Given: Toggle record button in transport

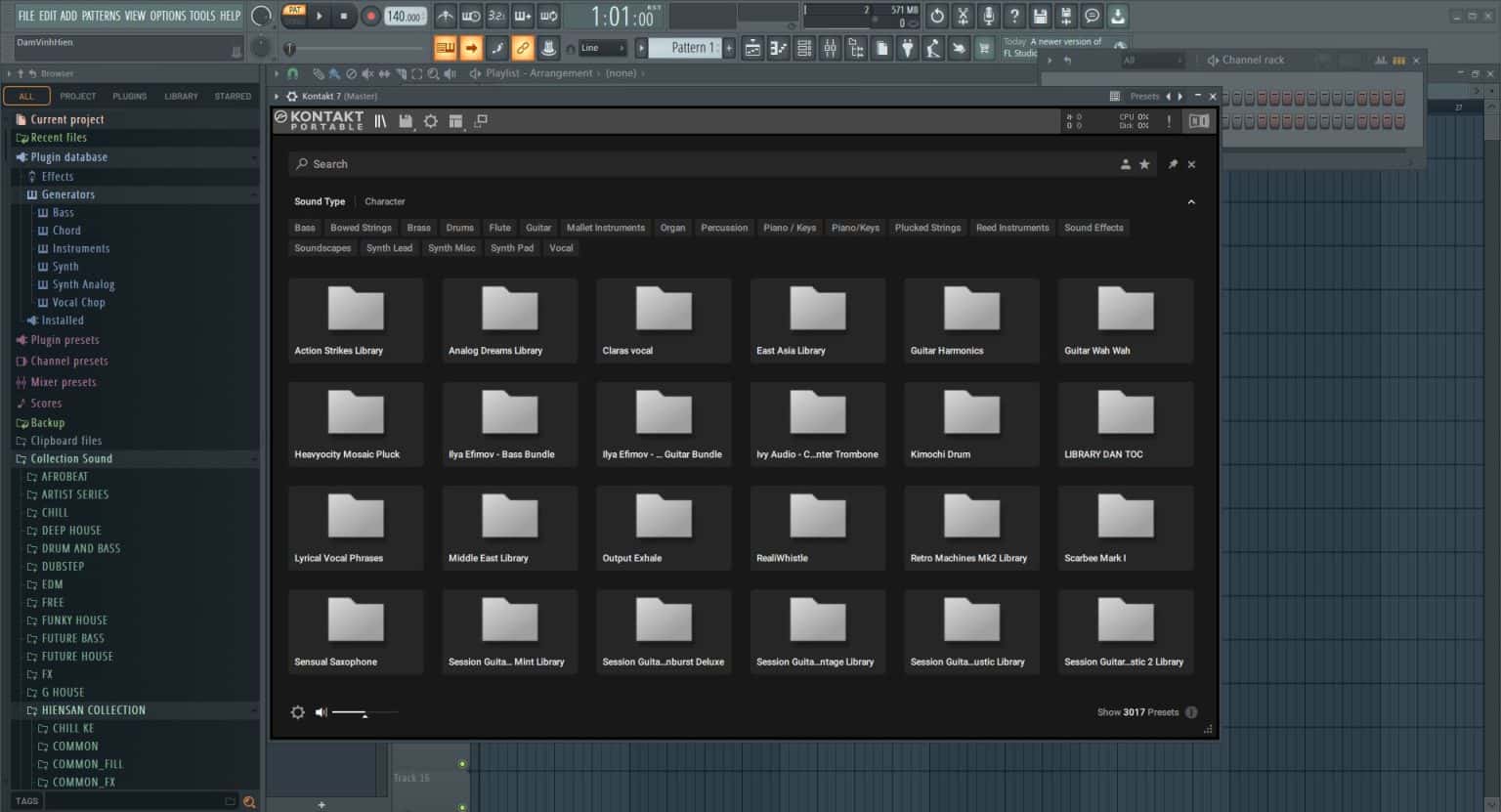Looking at the screenshot, I should [x=370, y=16].
